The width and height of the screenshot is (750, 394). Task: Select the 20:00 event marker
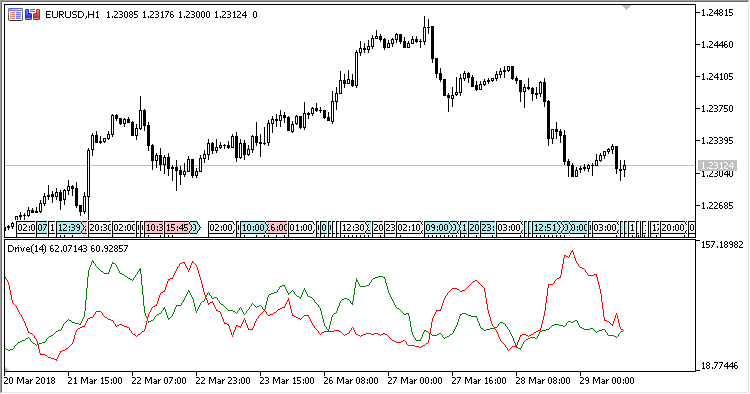pyautogui.click(x=673, y=228)
